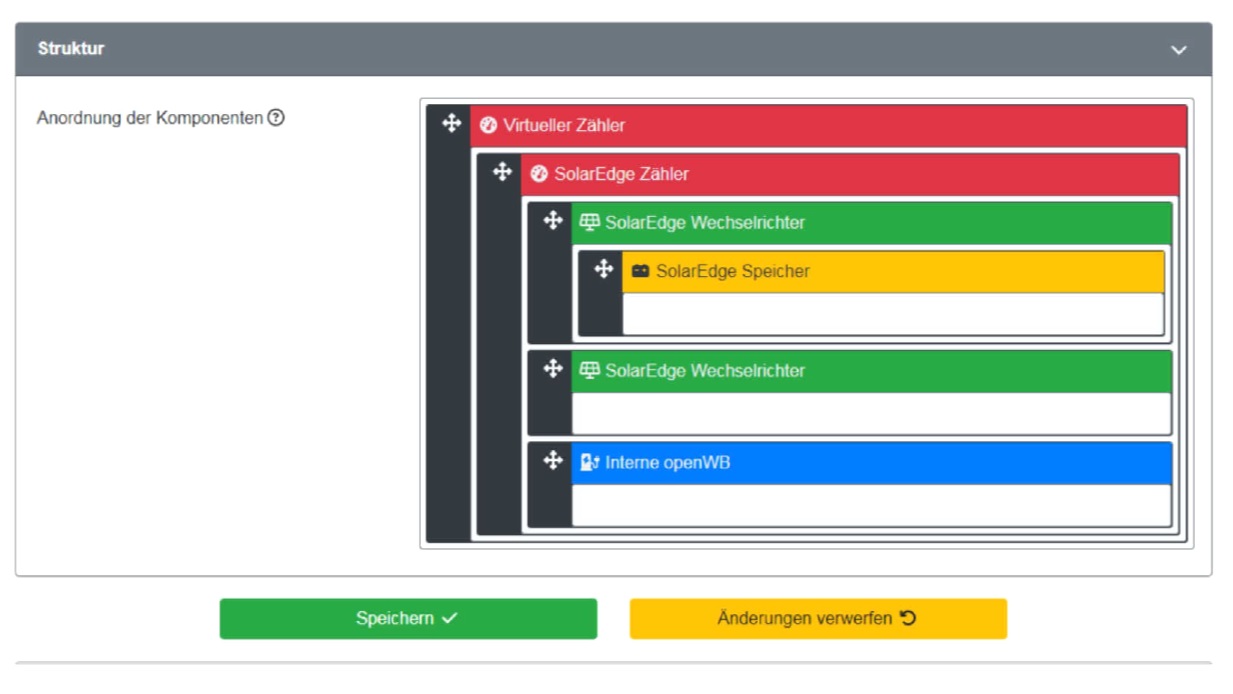Image resolution: width=1233 pixels, height=694 pixels.
Task: Click gauge icon next to SolarEdge Zähler
Action: tap(539, 174)
